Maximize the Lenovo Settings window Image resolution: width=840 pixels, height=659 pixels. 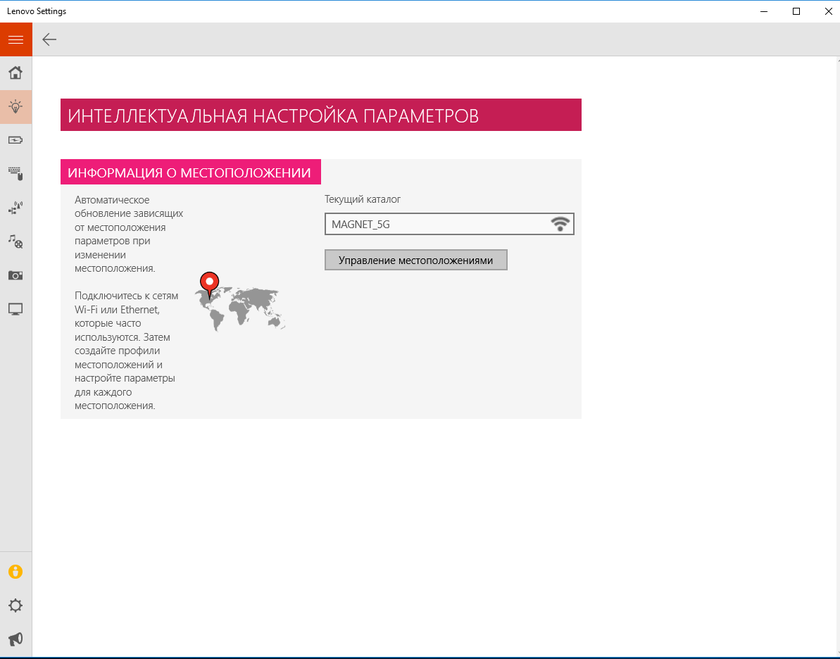tap(796, 11)
